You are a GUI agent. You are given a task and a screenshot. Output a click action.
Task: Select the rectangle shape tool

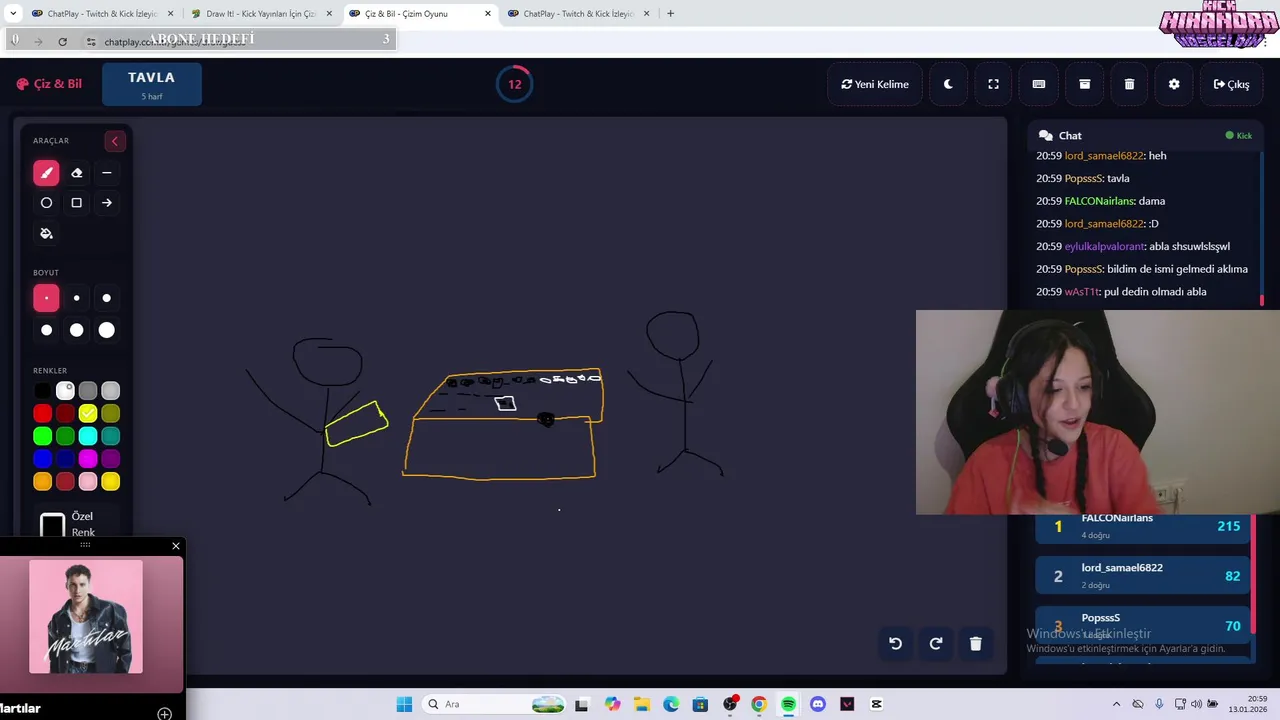pyautogui.click(x=76, y=203)
